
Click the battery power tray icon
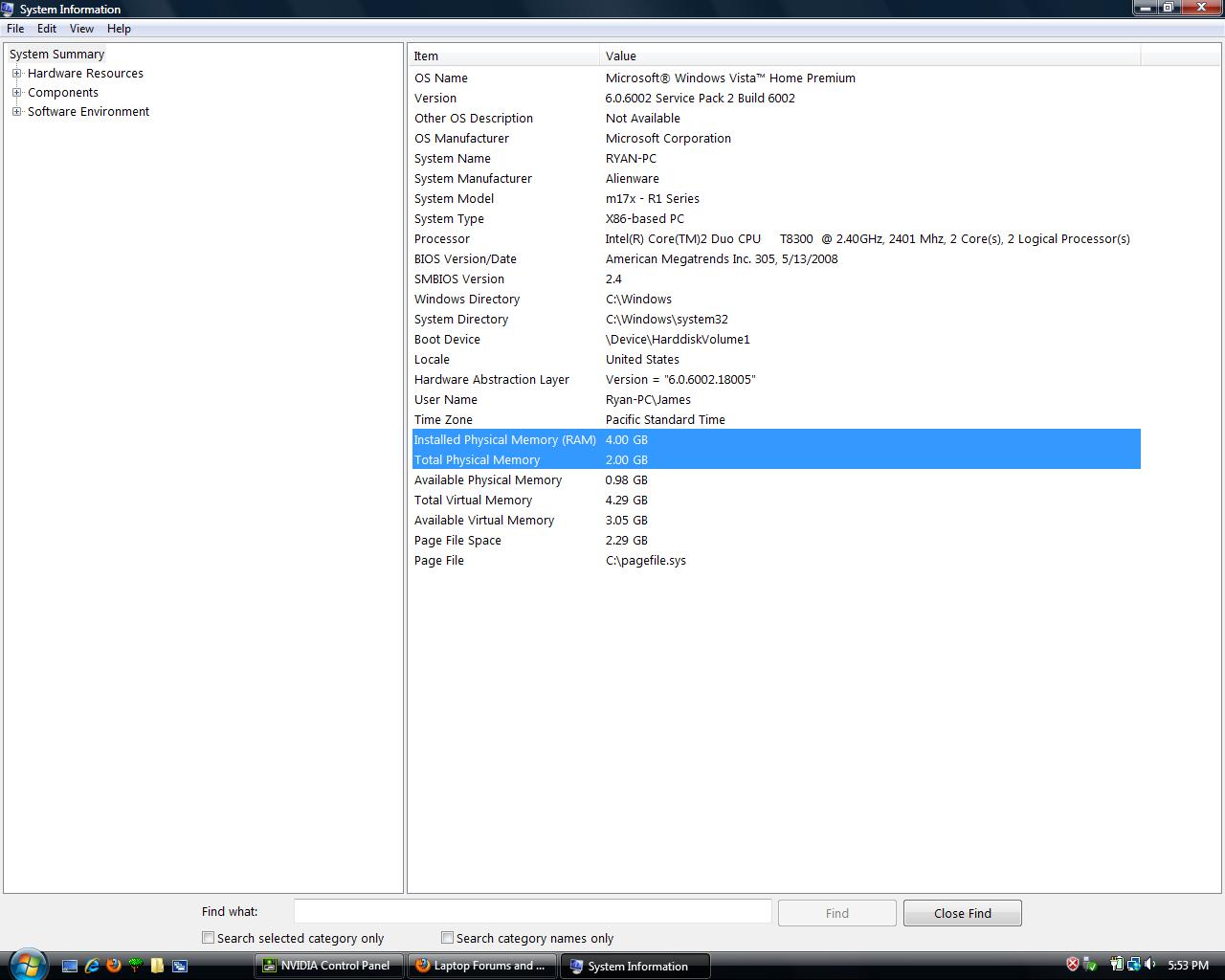point(1117,965)
